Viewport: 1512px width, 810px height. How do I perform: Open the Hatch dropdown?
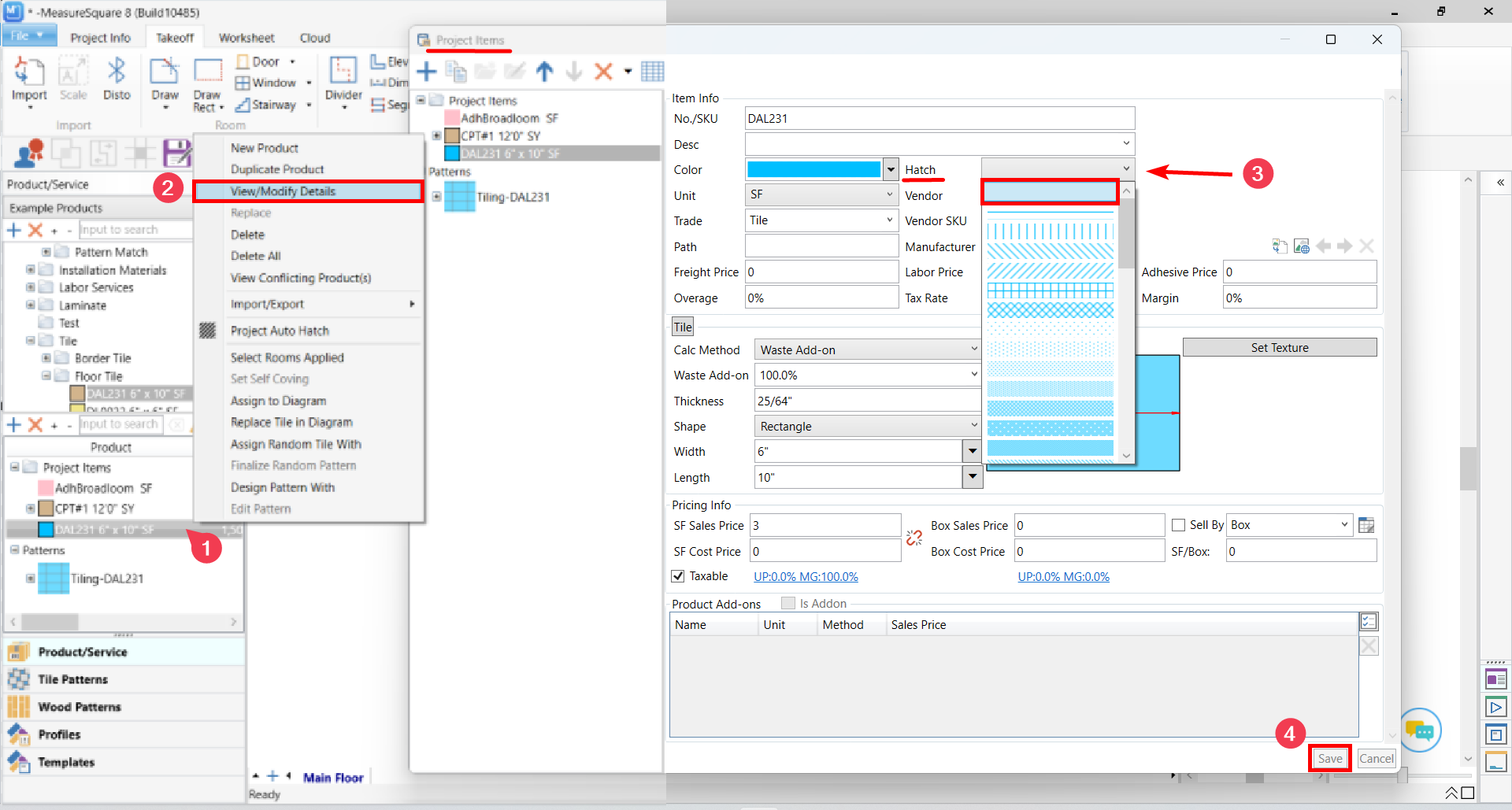point(1058,168)
